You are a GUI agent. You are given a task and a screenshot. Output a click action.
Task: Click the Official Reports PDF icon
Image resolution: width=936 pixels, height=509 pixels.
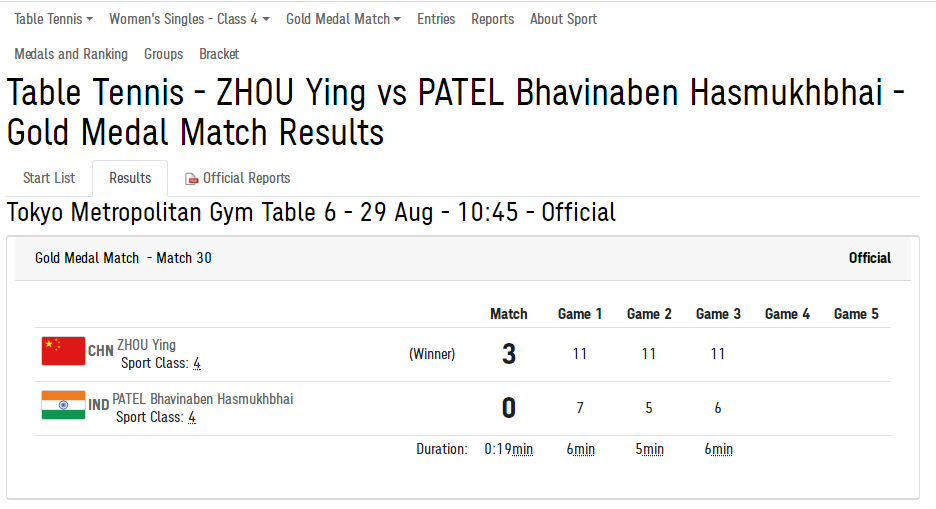[x=192, y=179]
